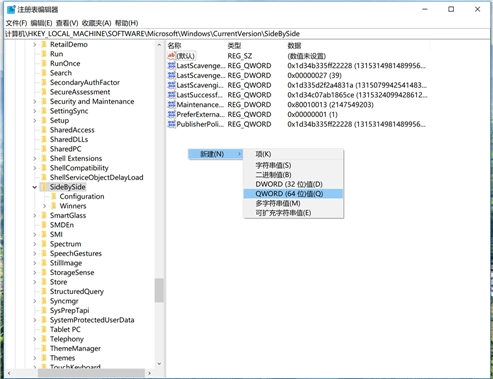The height and width of the screenshot is (379, 493).
Task: Open the 收藏夹(A) menu
Action: [96, 23]
